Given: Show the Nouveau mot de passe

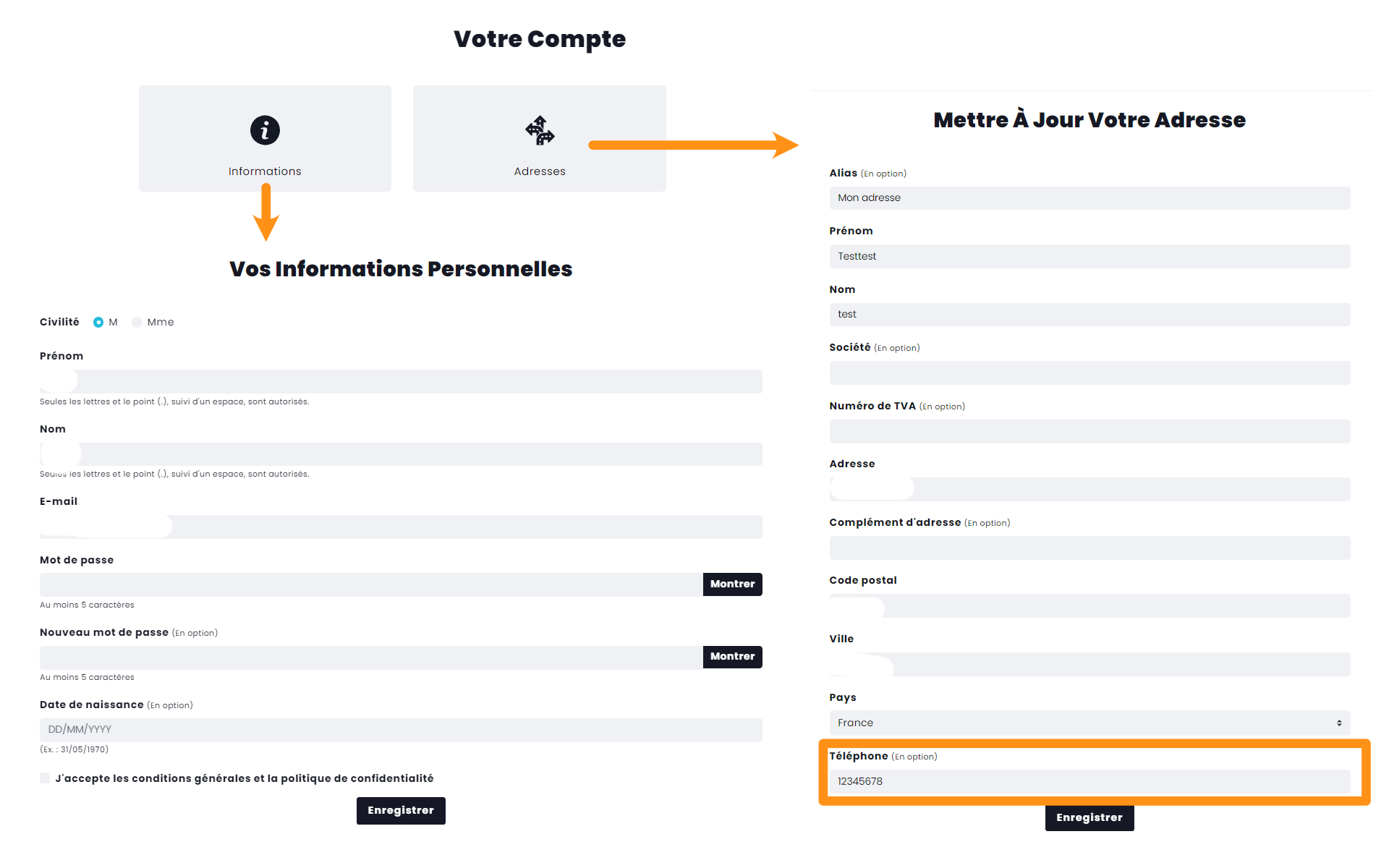Looking at the screenshot, I should pyautogui.click(x=732, y=657).
